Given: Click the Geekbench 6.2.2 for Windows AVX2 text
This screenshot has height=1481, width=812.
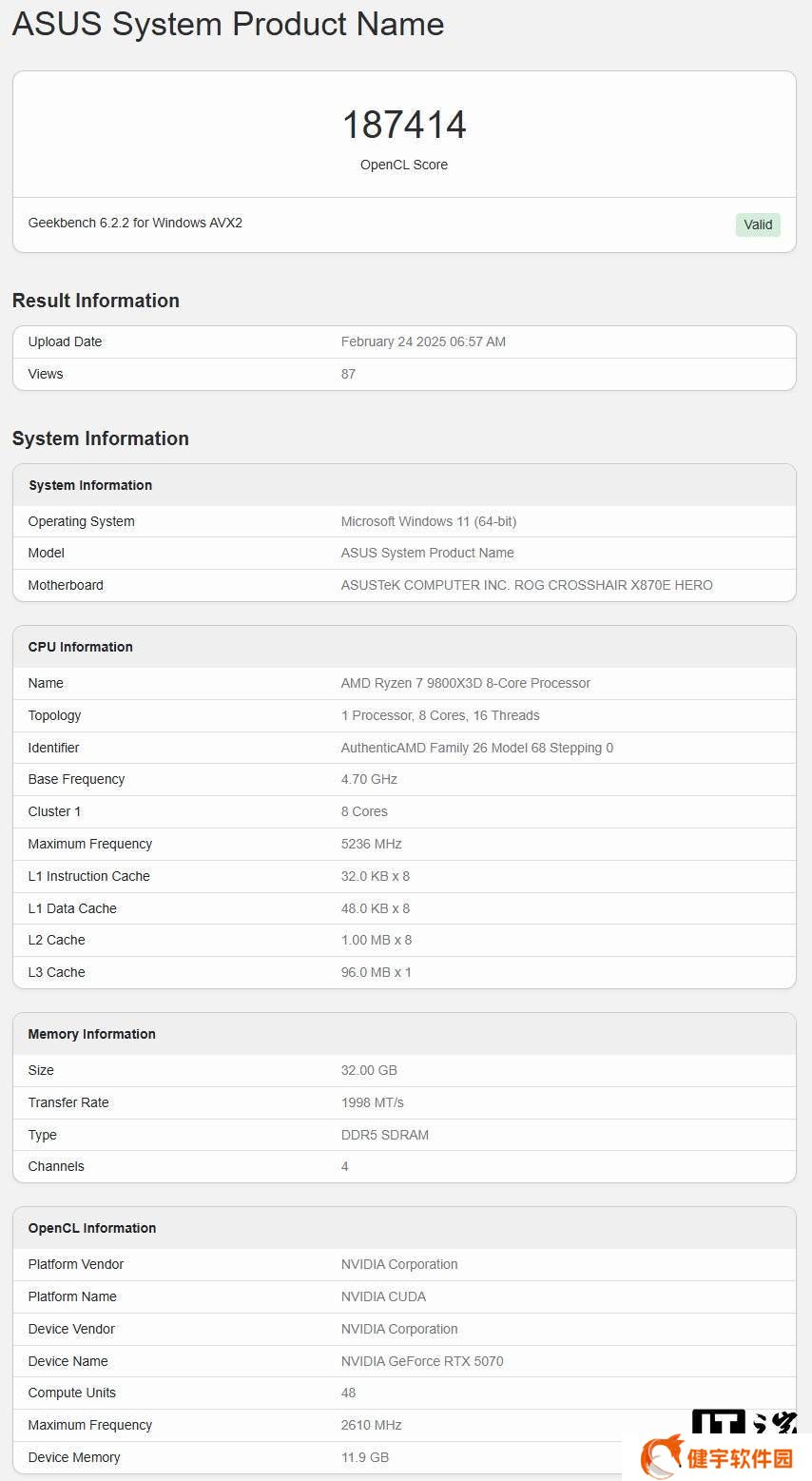Looking at the screenshot, I should point(135,223).
